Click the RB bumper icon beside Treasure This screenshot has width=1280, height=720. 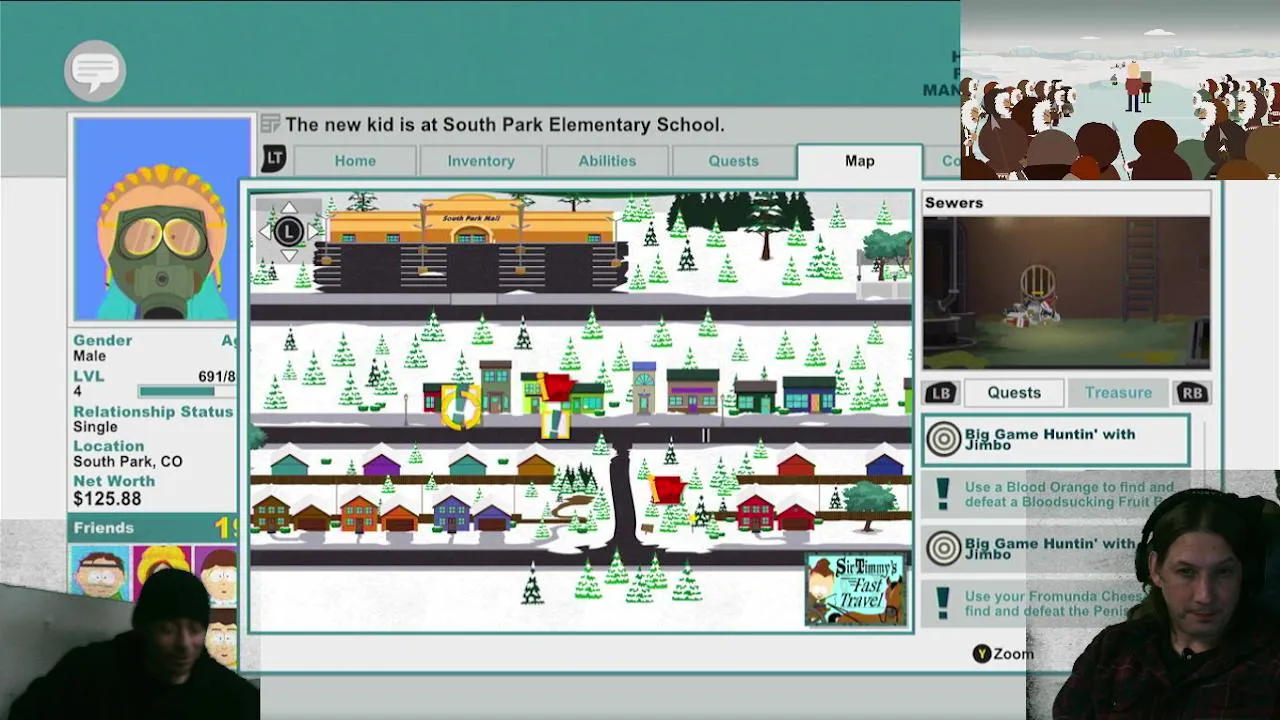(1192, 393)
